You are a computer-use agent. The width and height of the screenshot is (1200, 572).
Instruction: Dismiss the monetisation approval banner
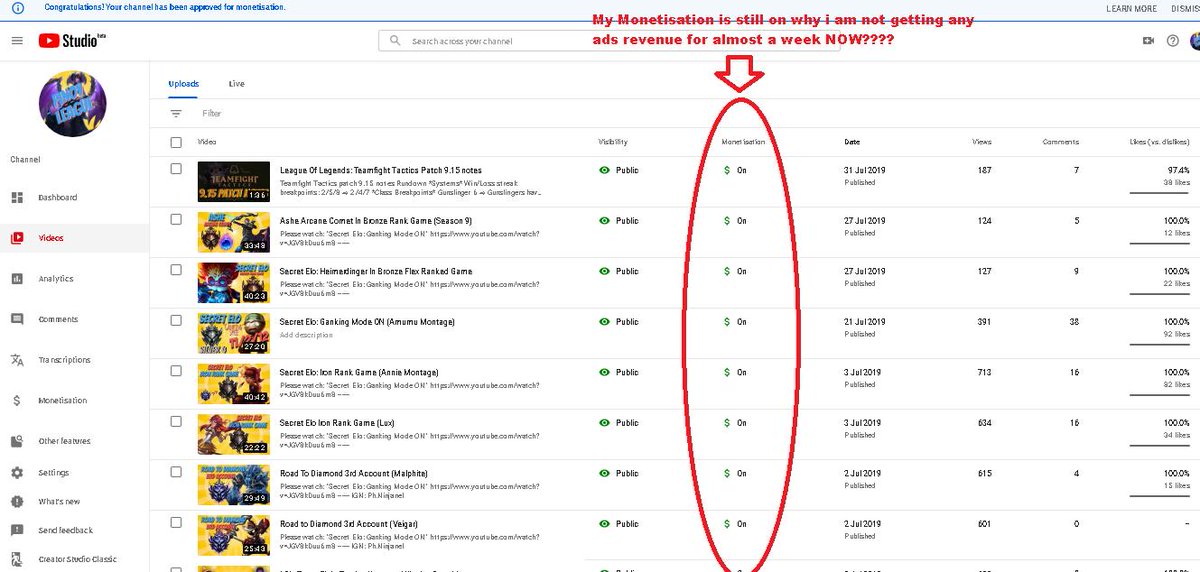[1185, 8]
